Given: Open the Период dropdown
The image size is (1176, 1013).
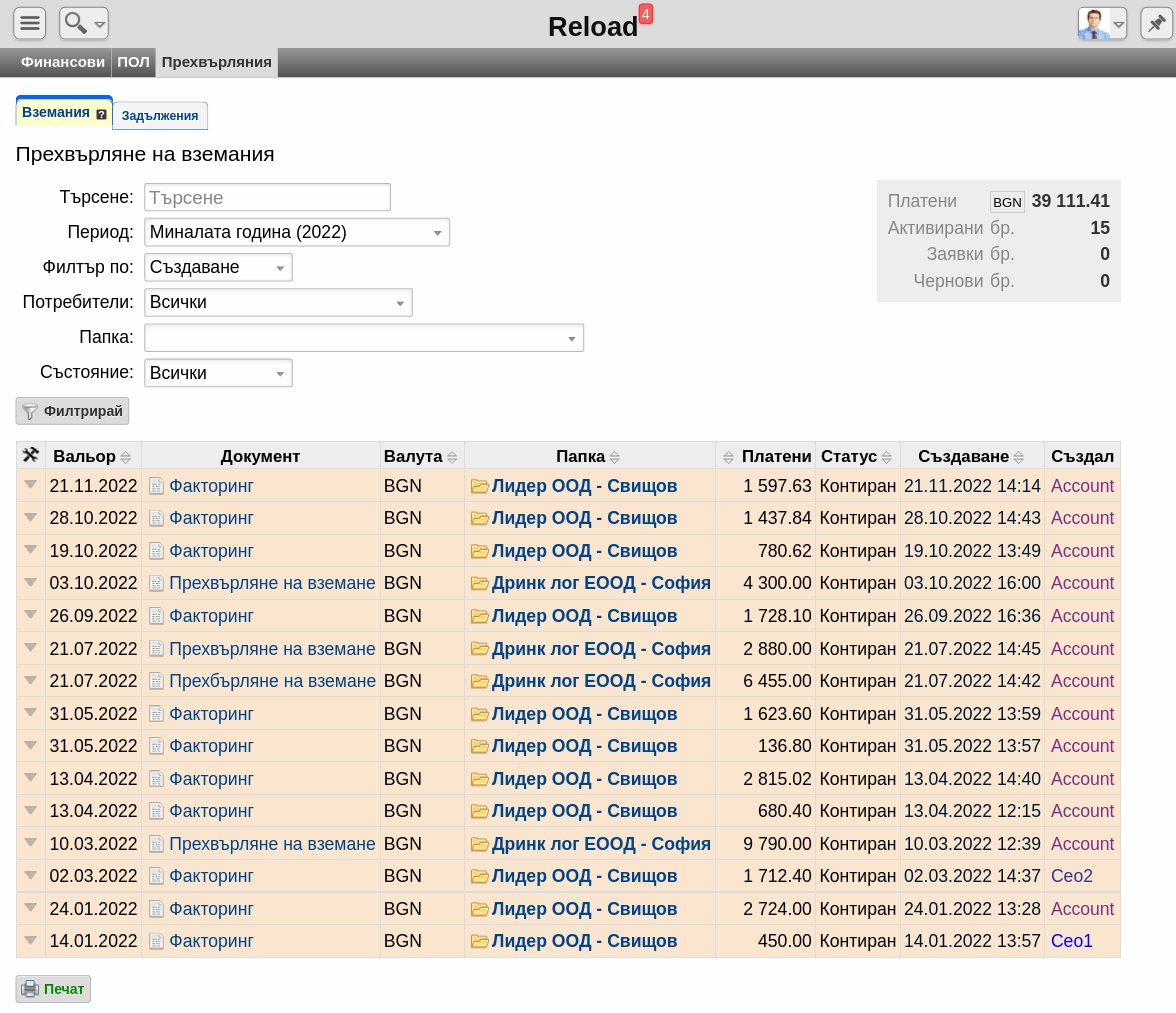Looking at the screenshot, I should click(x=297, y=232).
